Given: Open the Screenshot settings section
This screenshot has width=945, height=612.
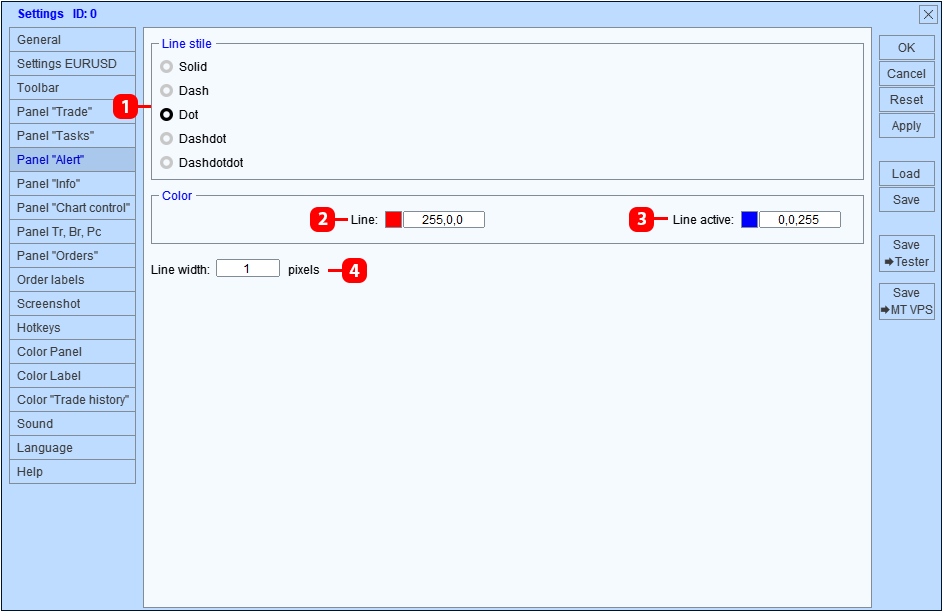Looking at the screenshot, I should [72, 304].
